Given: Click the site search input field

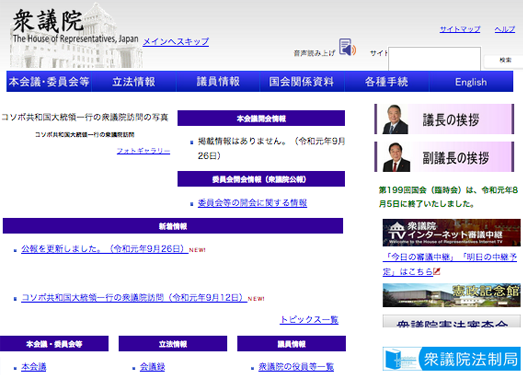Looking at the screenshot, I should [434, 59].
